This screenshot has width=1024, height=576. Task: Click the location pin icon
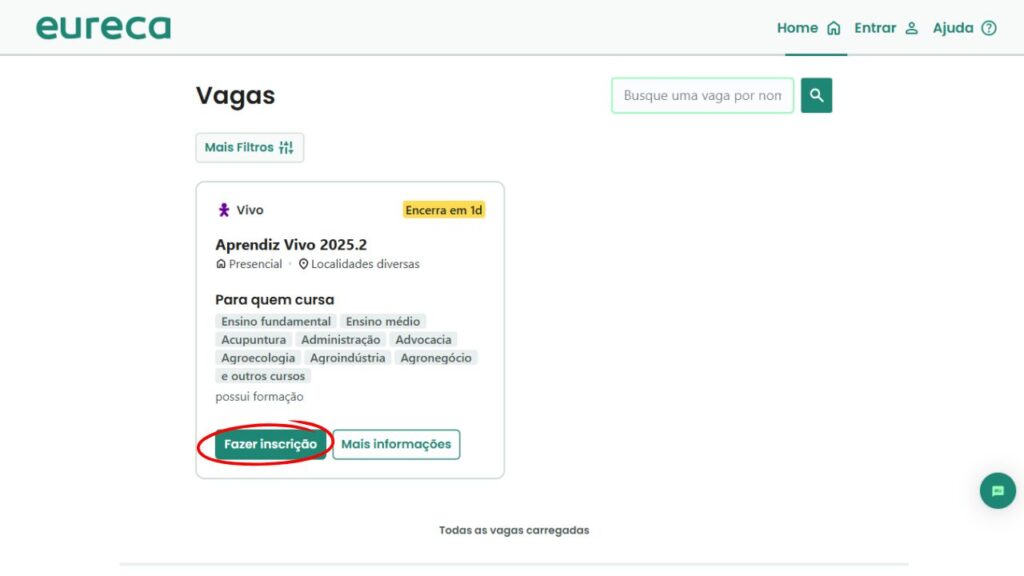[x=303, y=264]
